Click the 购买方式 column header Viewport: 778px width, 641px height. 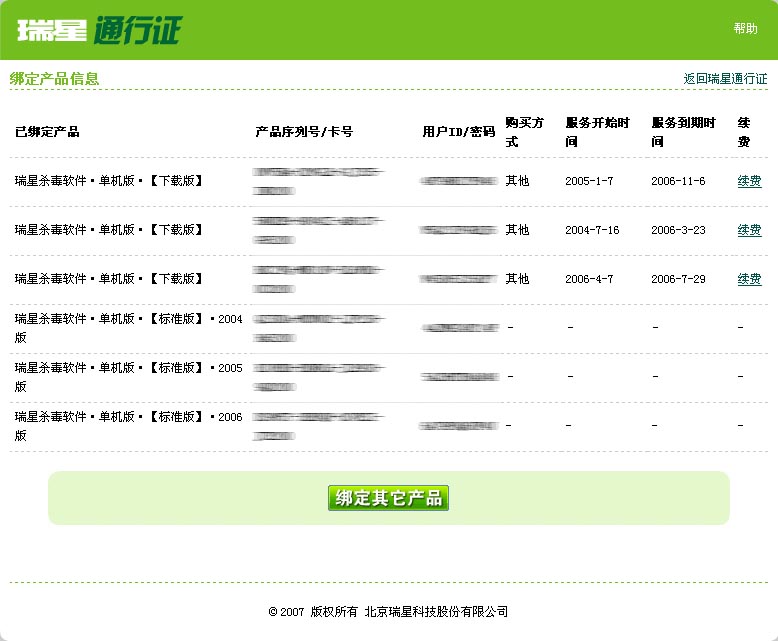click(x=524, y=132)
